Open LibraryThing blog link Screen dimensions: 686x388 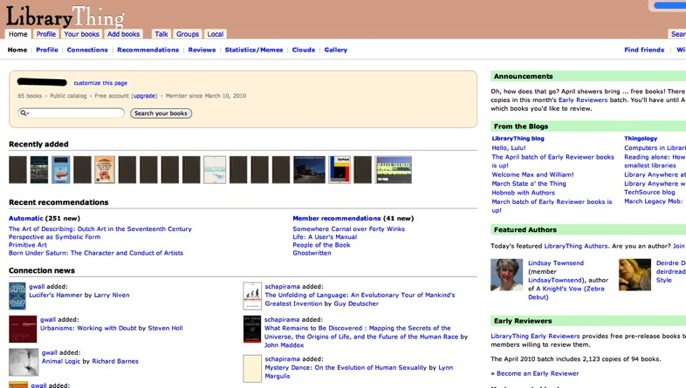tap(518, 138)
